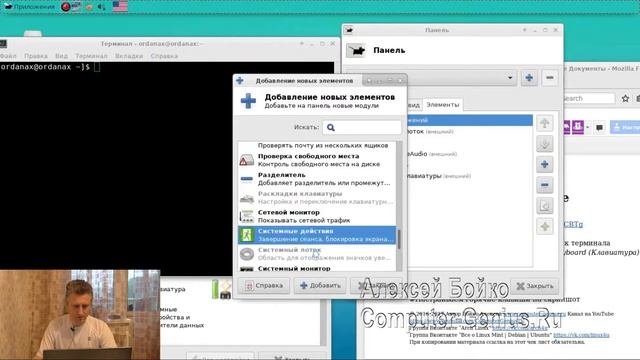Image resolution: width=640 pixels, height=360 pixels.
Task: Click the volume speaker icon in top panel
Action: [x=102, y=7]
